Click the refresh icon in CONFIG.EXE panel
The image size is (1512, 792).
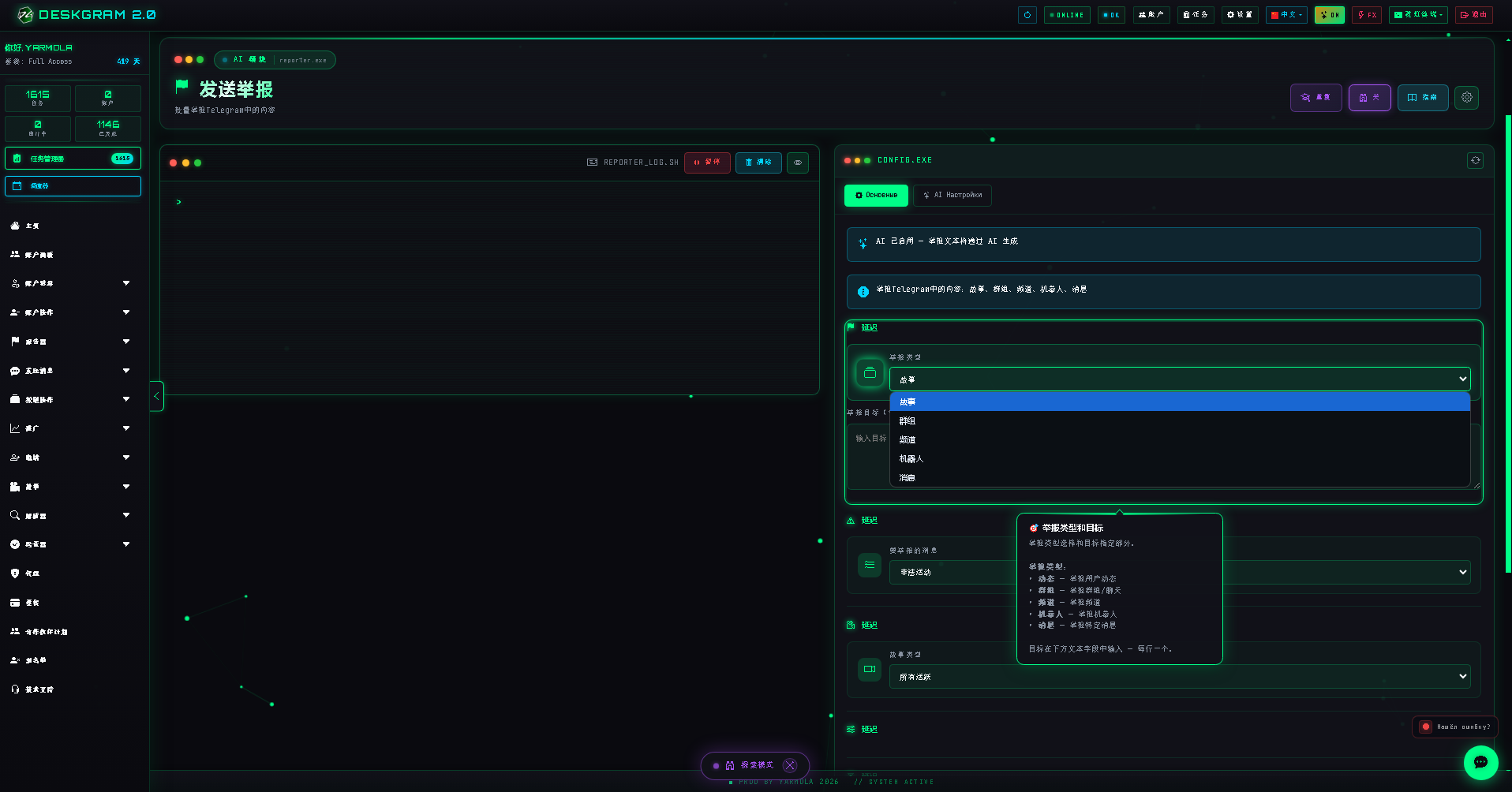point(1475,160)
